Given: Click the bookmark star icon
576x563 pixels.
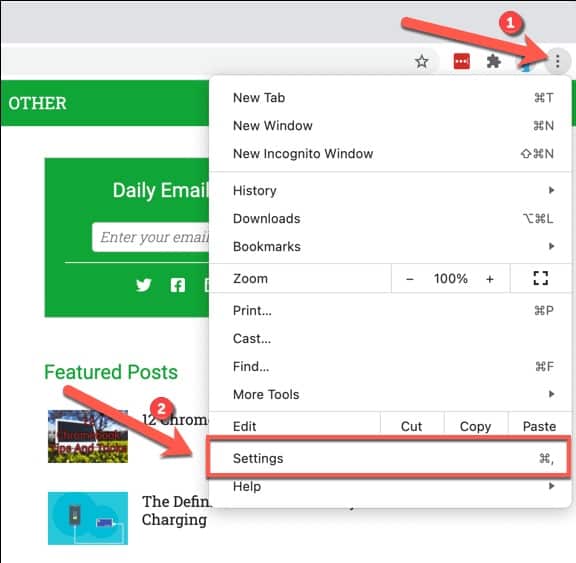Looking at the screenshot, I should [421, 61].
